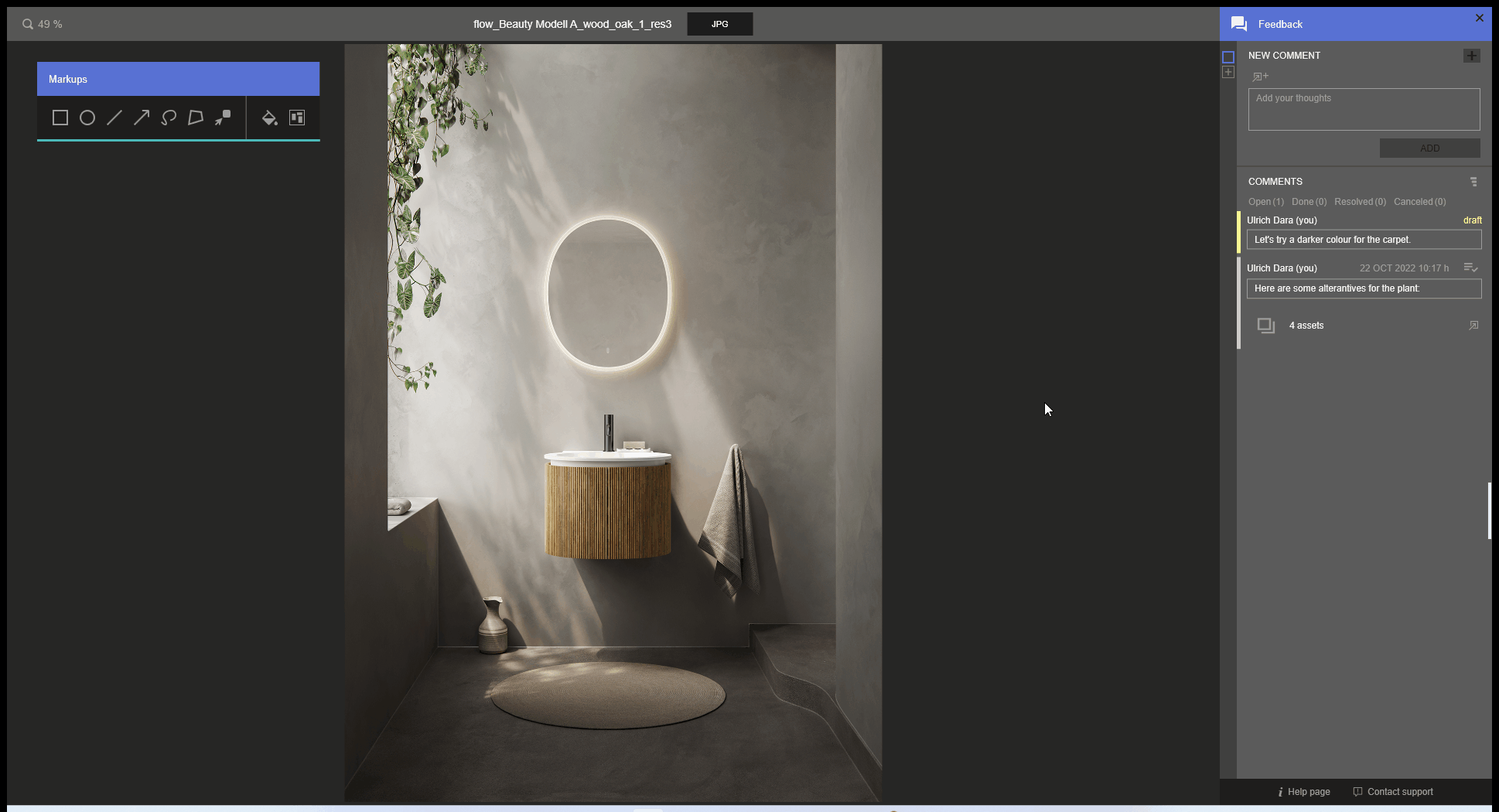The width and height of the screenshot is (1499, 812).
Task: Switch to the Open (1) comments tab
Action: 1266,202
